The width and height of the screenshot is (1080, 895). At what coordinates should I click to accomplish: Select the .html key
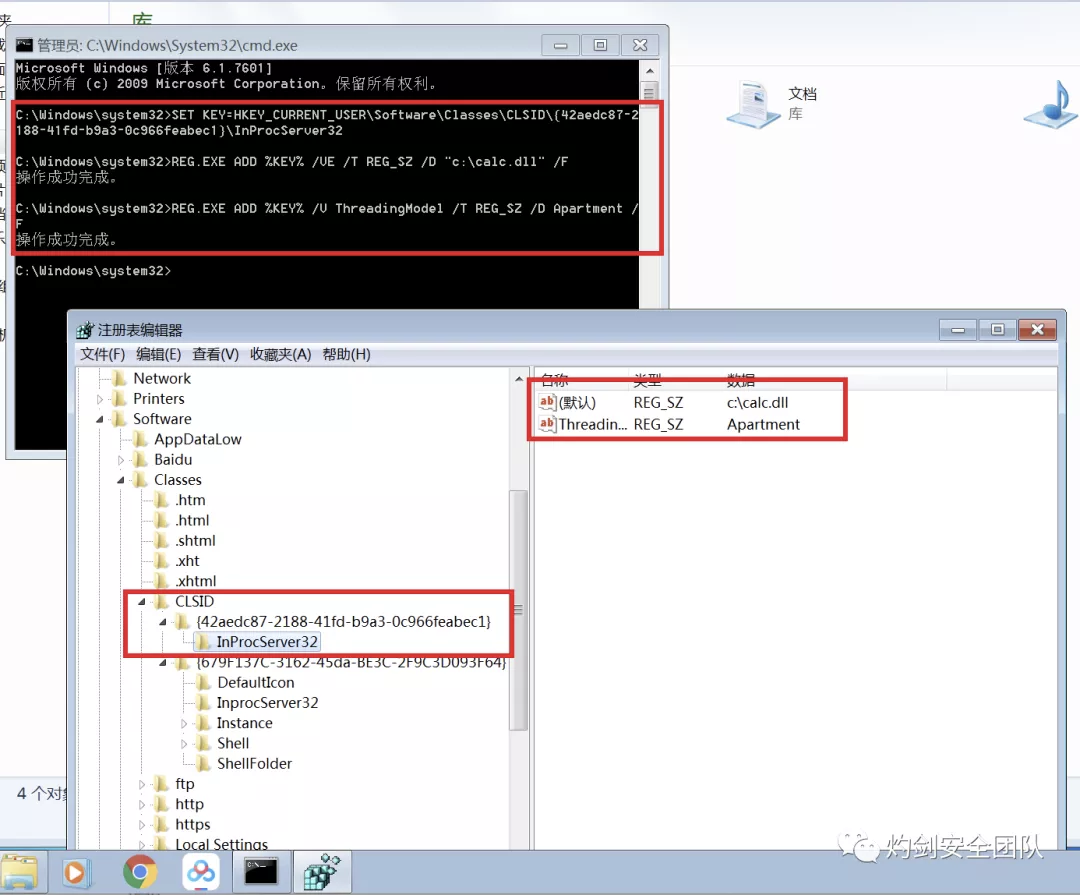point(192,520)
